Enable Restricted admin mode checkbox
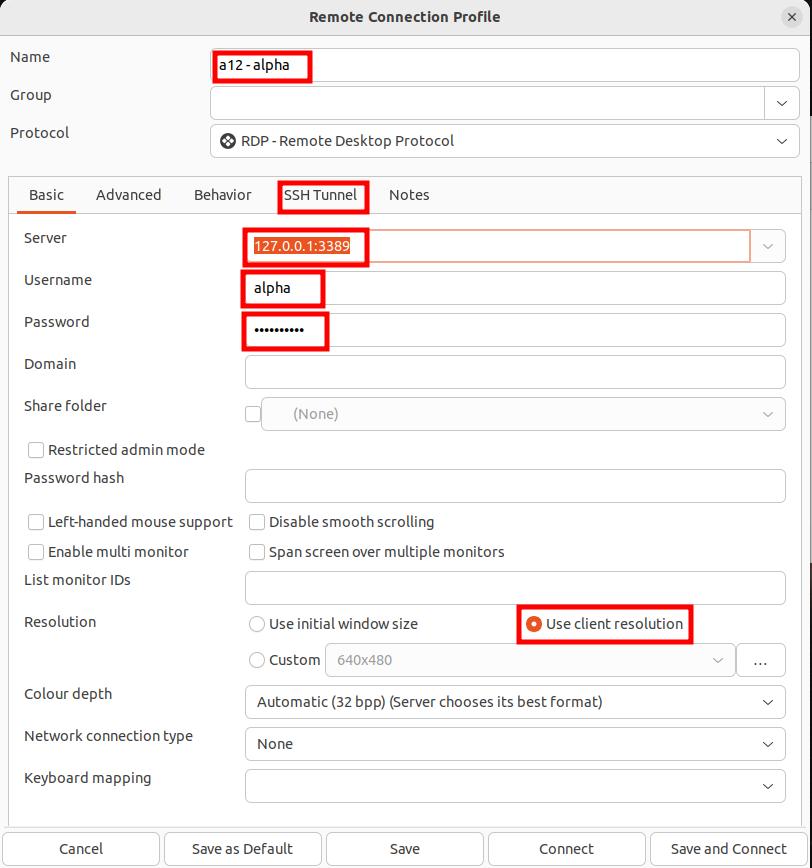 click(36, 450)
